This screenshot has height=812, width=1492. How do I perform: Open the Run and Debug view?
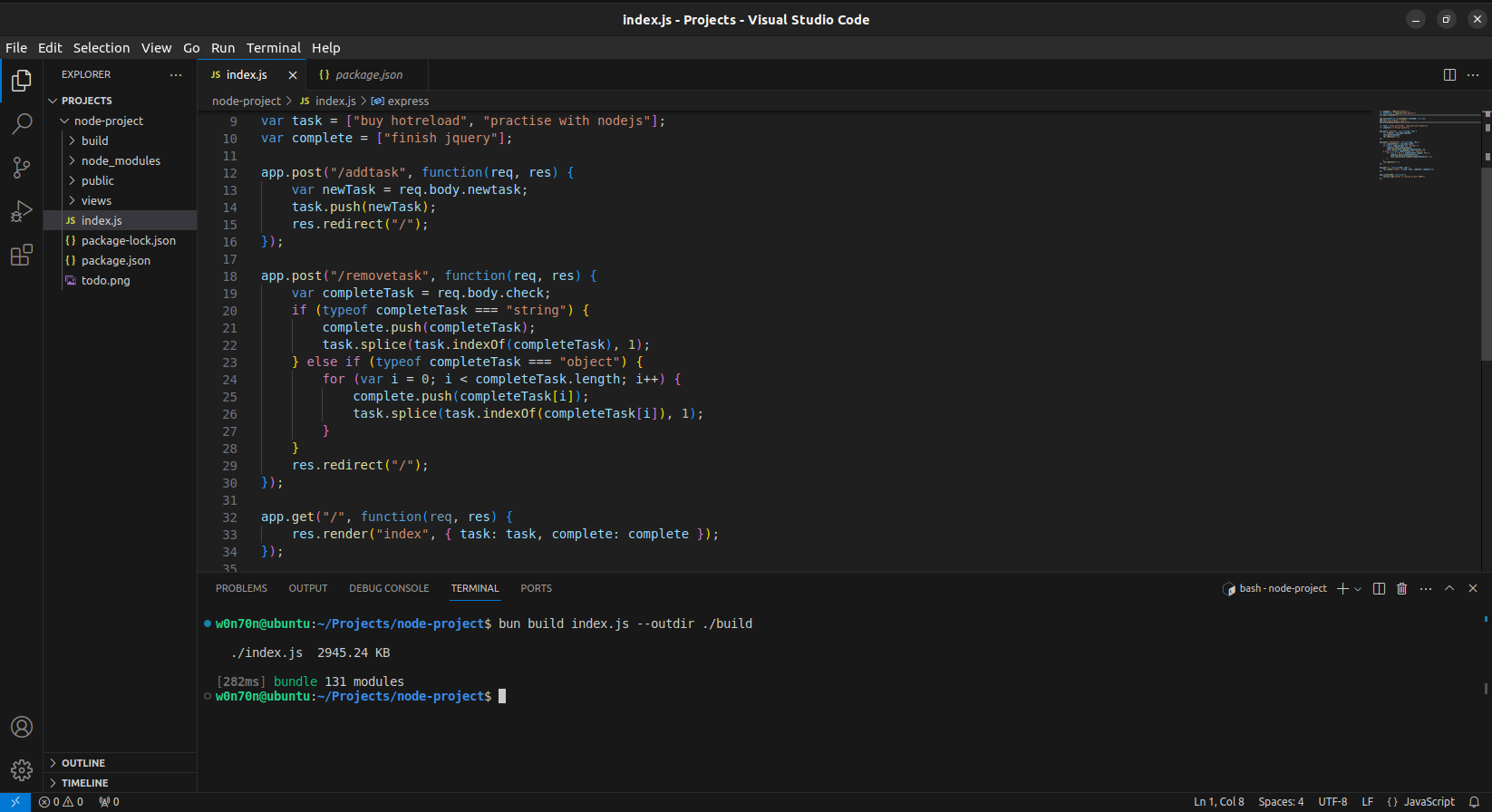22,211
